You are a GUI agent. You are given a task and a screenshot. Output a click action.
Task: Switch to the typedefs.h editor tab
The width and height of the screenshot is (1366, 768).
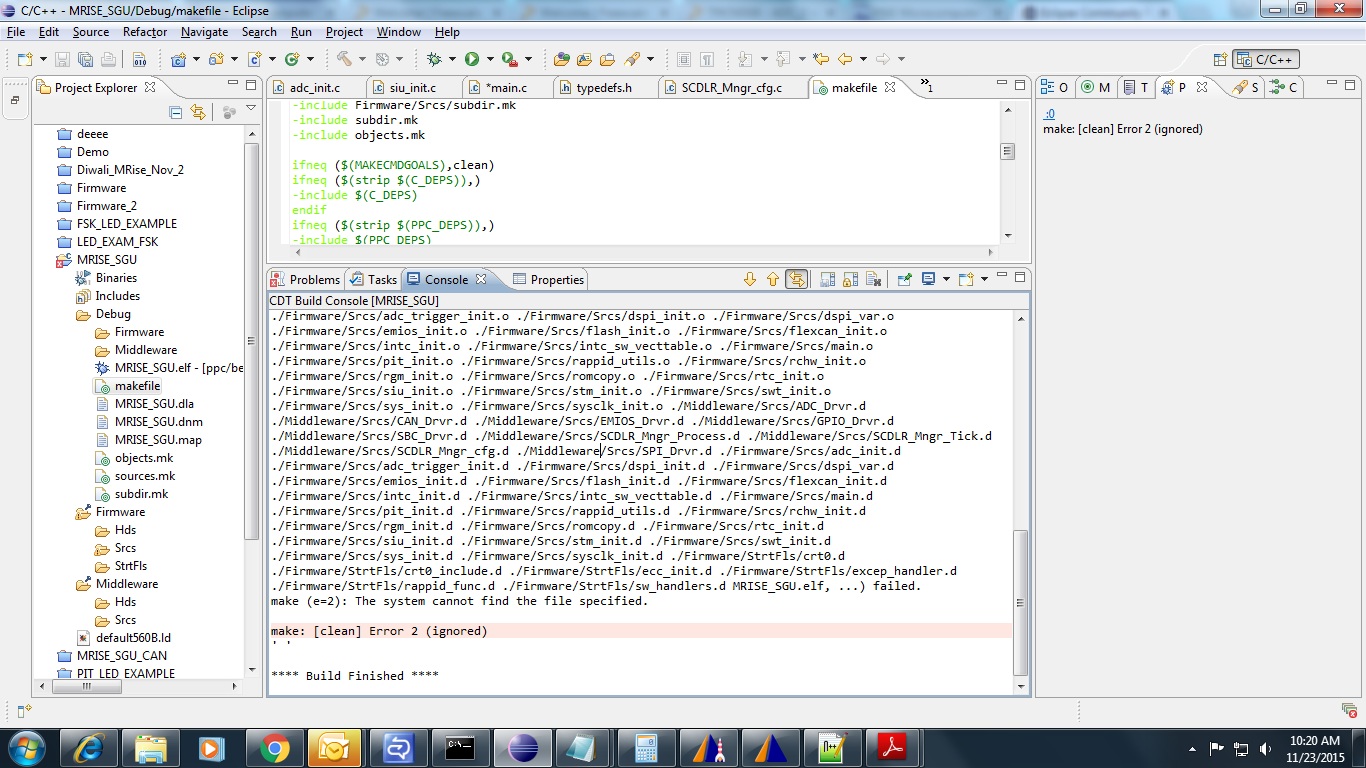point(603,88)
